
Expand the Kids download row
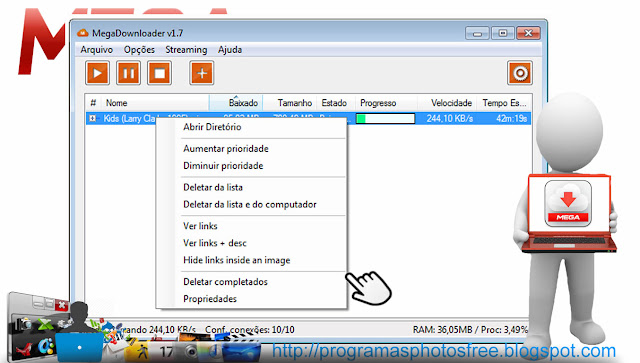point(93,118)
